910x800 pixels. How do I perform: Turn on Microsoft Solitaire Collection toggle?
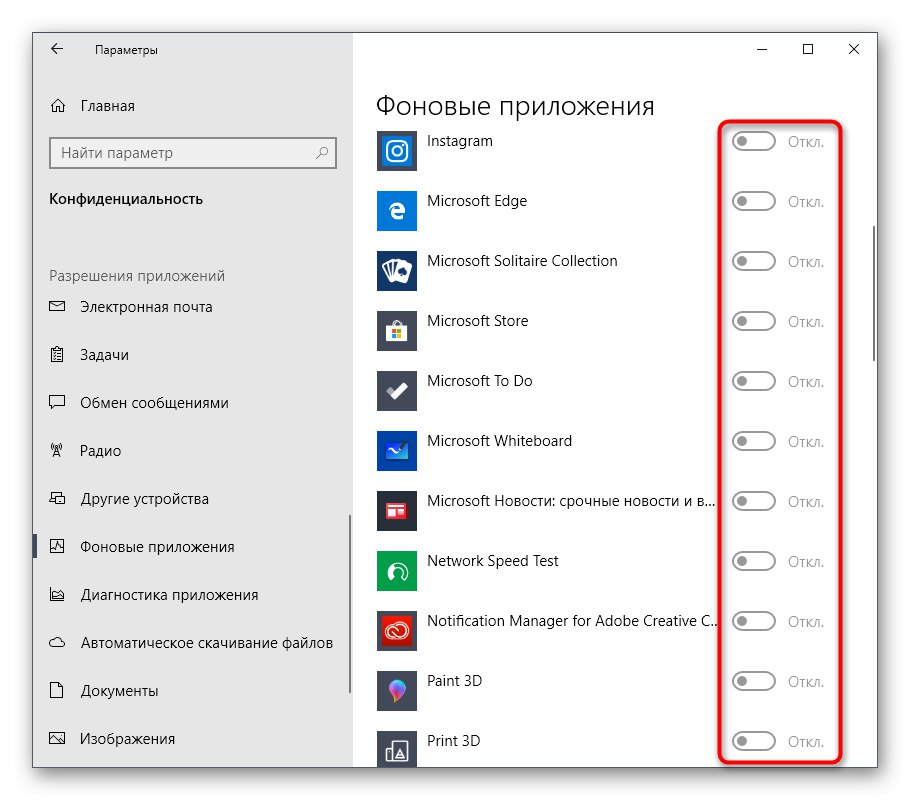pyautogui.click(x=753, y=261)
